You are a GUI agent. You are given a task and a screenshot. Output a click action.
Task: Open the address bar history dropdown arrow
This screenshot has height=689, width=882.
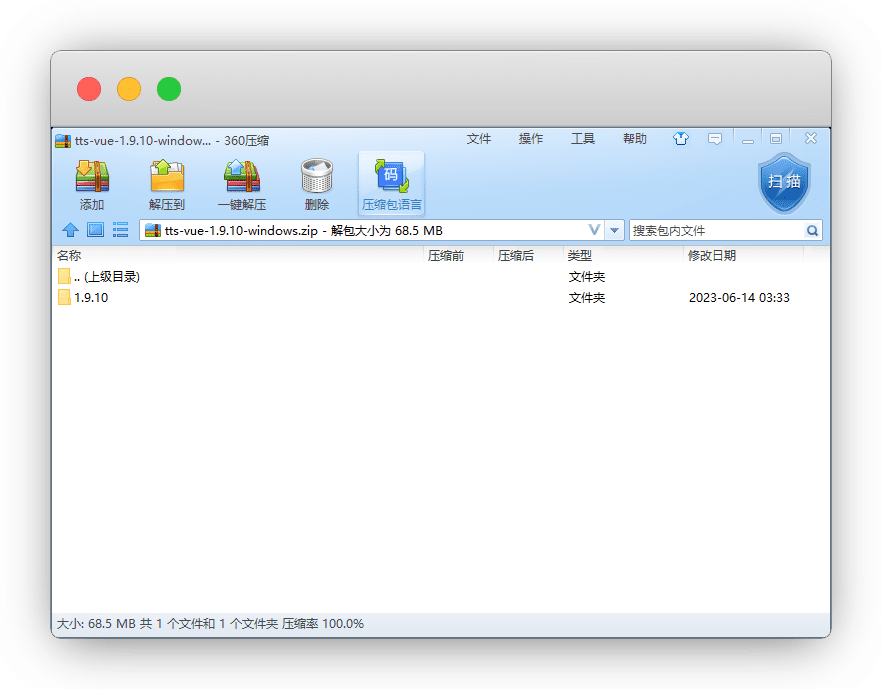(614, 230)
